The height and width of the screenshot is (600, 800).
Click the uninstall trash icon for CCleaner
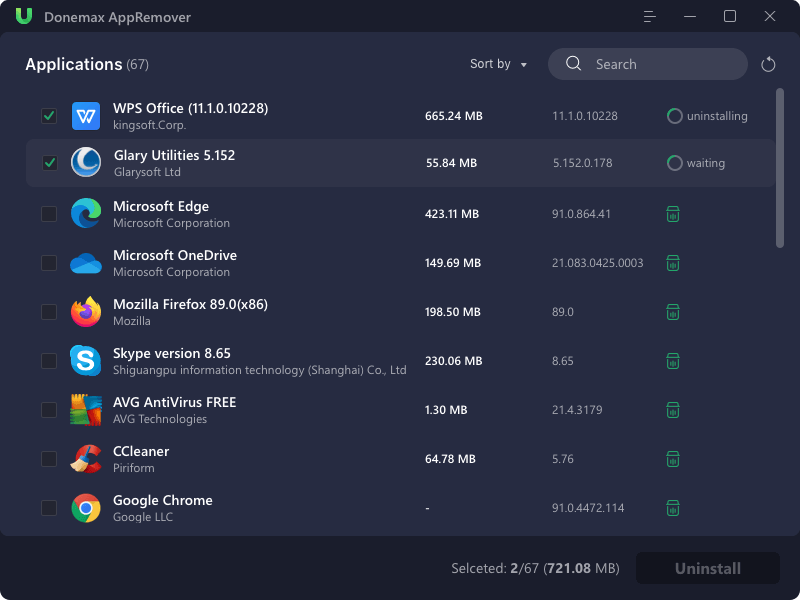coord(674,459)
